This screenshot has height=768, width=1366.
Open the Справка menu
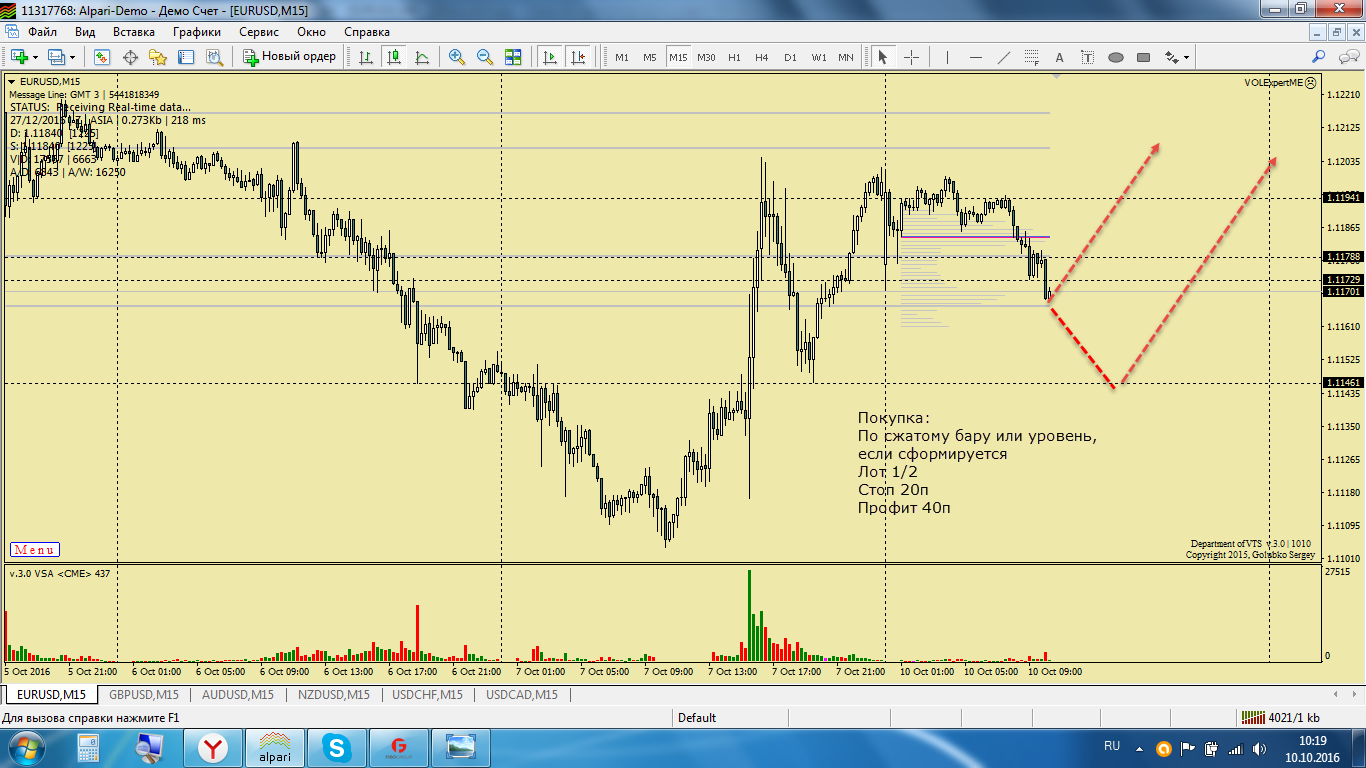pos(367,31)
